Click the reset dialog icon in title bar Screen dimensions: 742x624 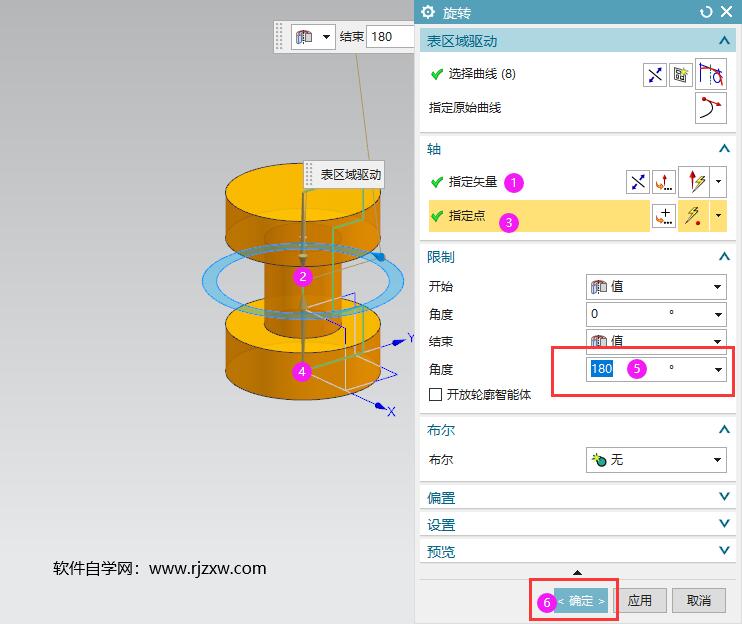click(x=706, y=12)
